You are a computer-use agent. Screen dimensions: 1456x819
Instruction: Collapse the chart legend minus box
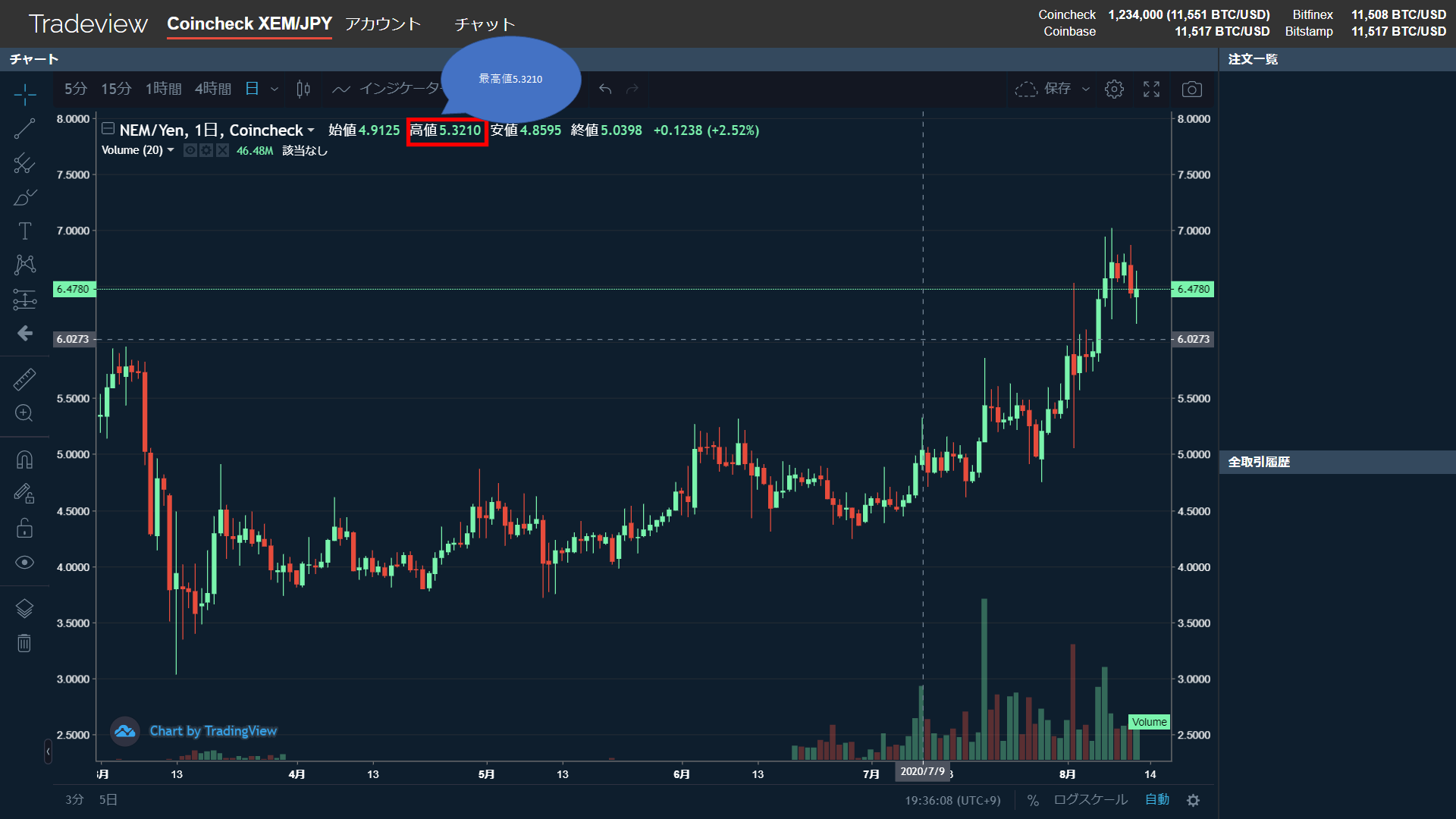[108, 129]
